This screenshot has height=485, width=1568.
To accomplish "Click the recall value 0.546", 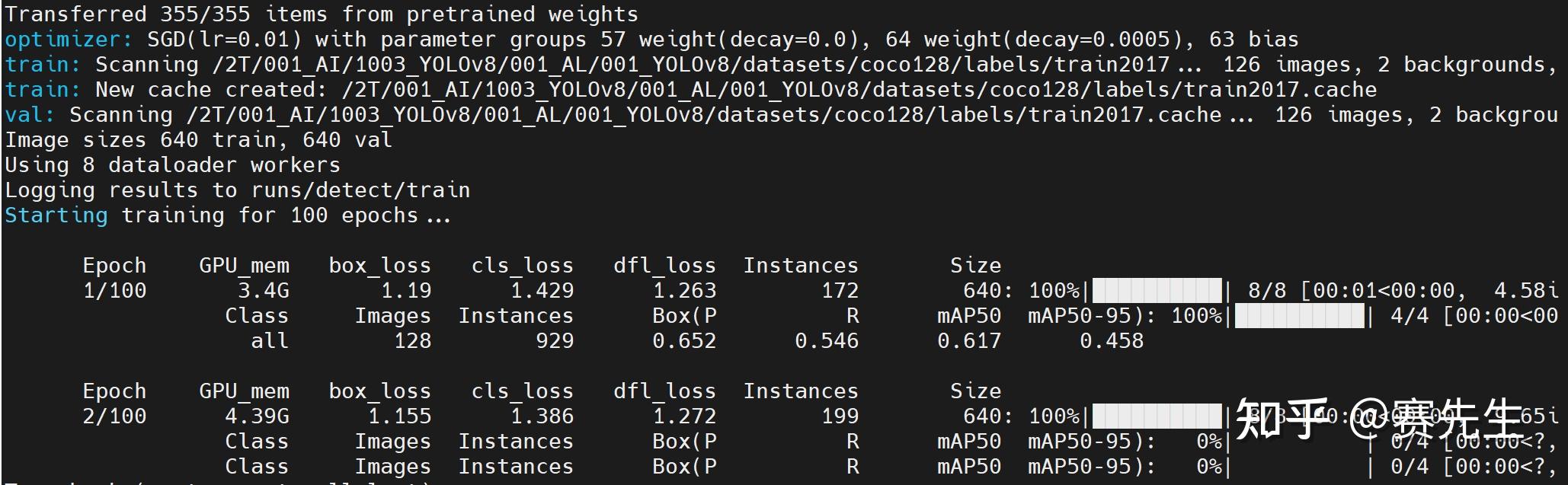I will 827,341.
